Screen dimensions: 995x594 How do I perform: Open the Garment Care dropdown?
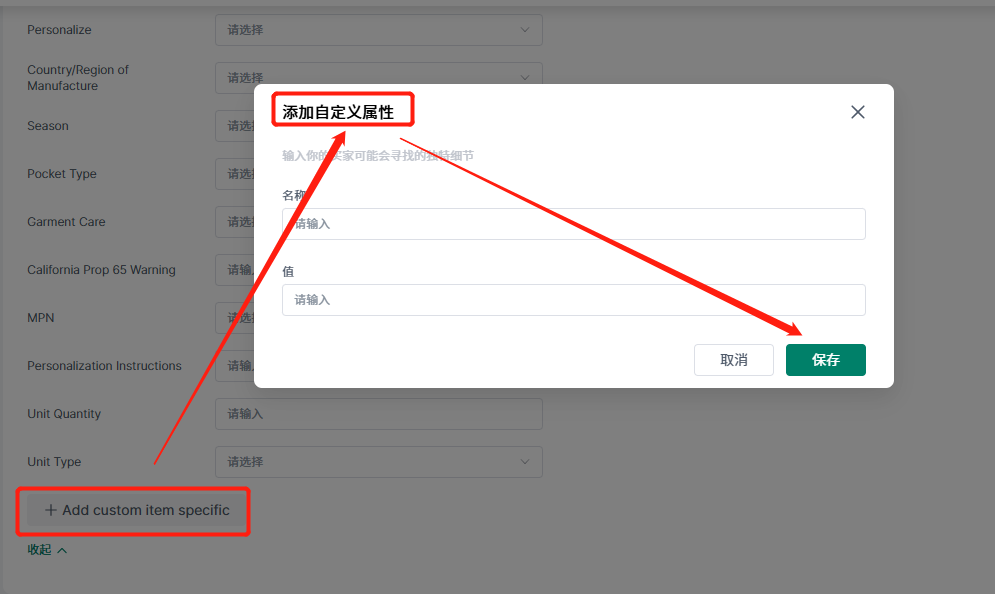[x=235, y=222]
